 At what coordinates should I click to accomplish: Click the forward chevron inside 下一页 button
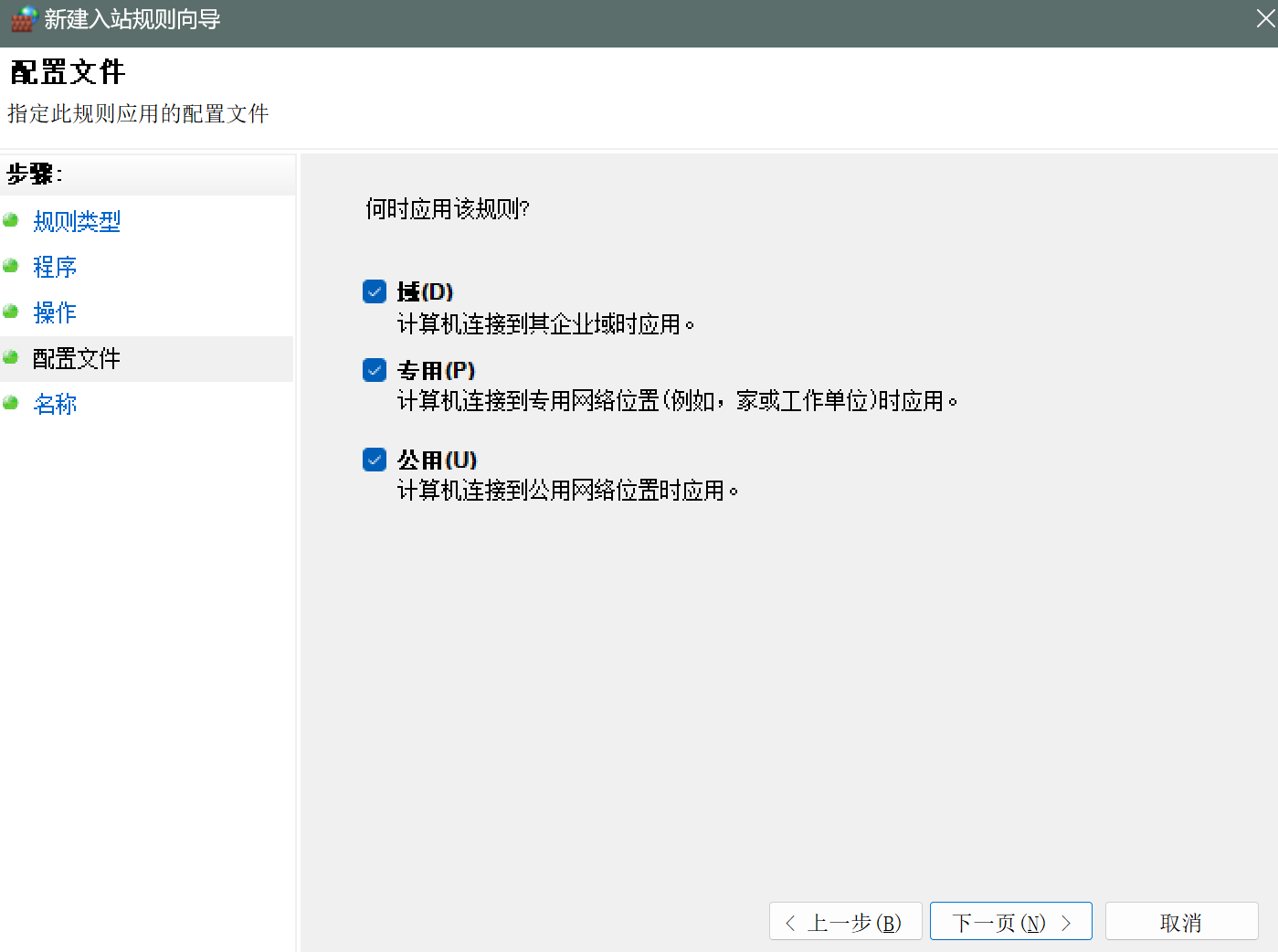(x=1069, y=921)
